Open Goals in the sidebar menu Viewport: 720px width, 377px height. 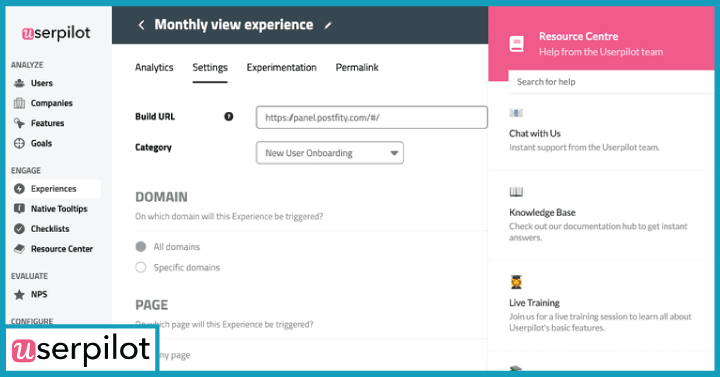(x=41, y=143)
